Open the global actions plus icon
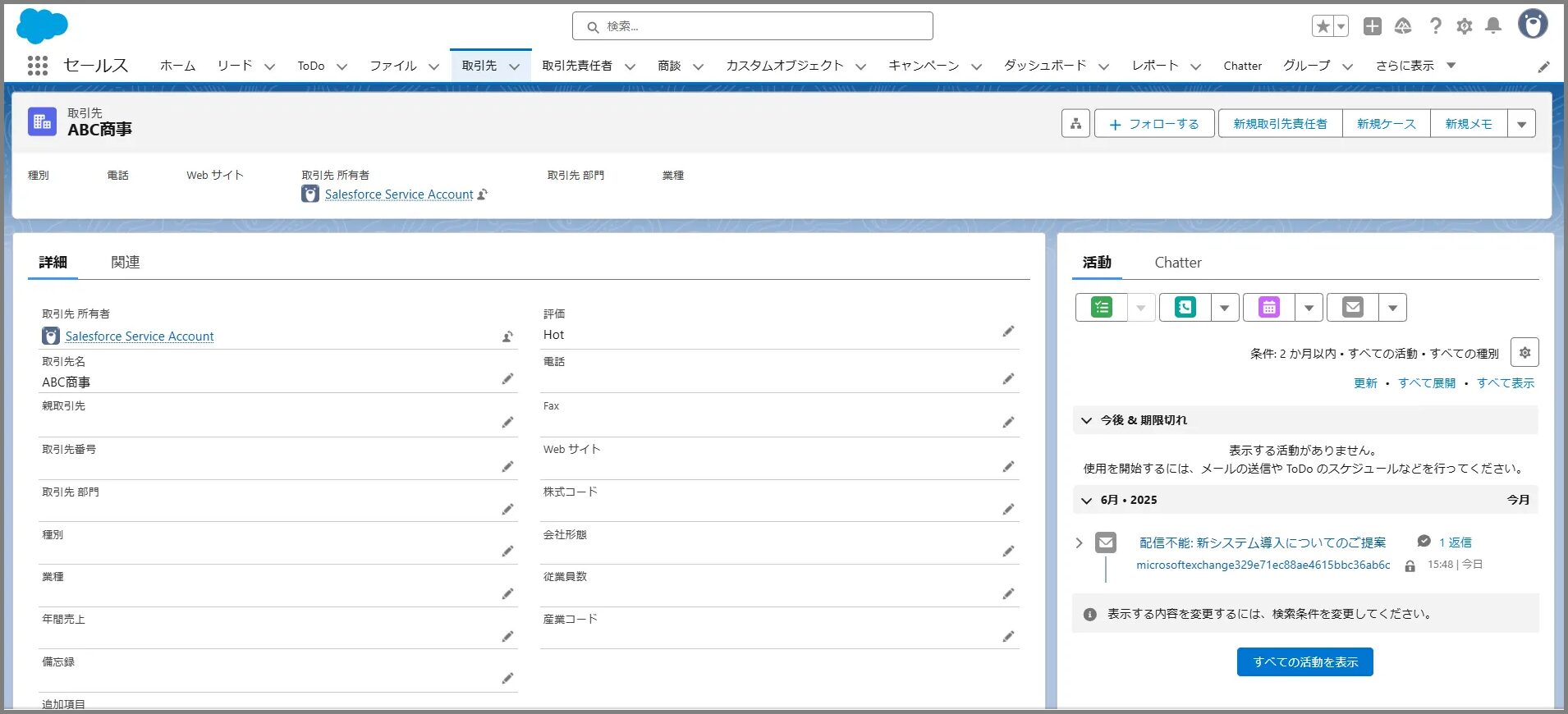The image size is (1568, 714). coord(1373,26)
